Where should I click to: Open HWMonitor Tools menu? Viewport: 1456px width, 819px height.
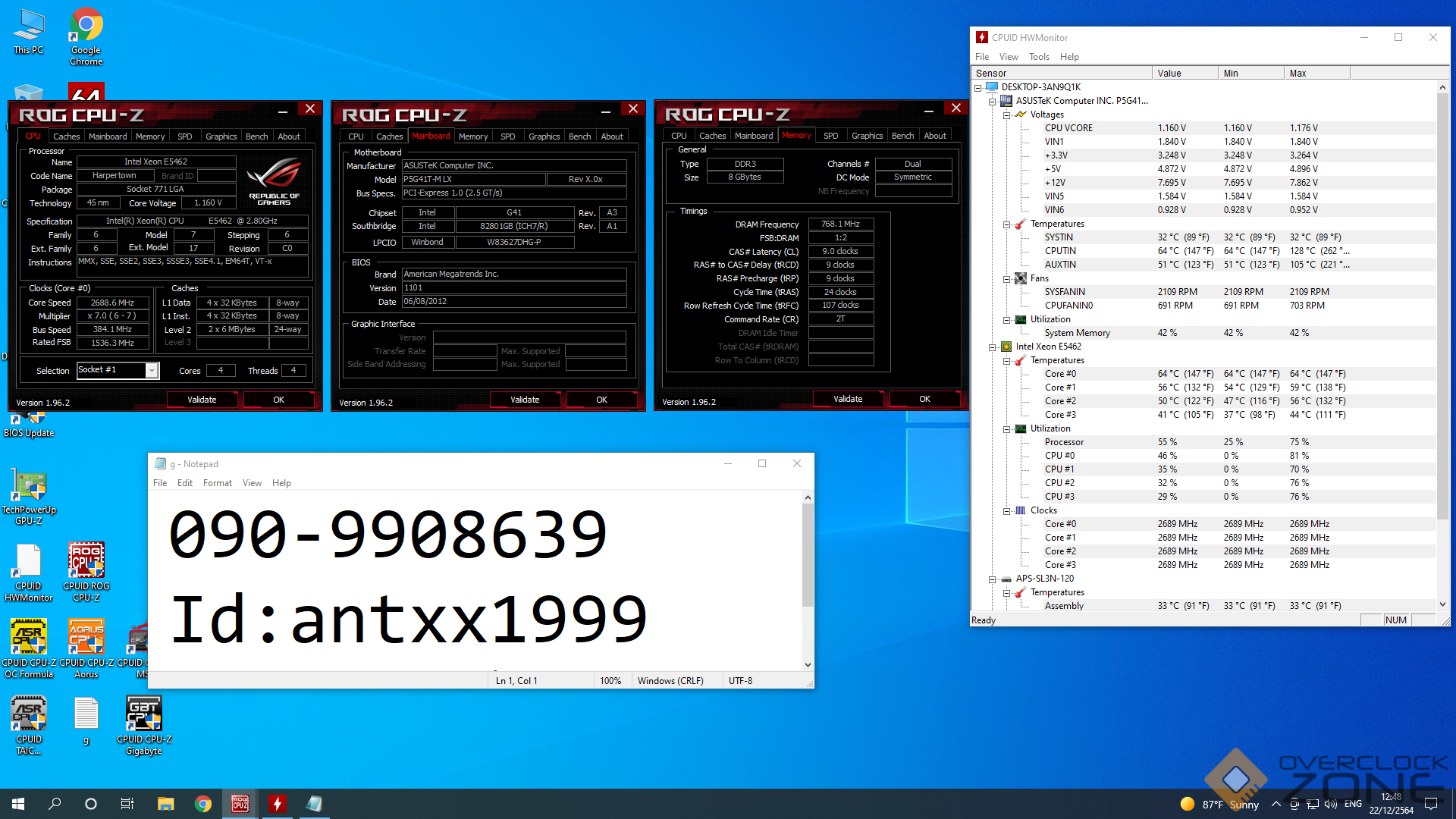tap(1039, 57)
